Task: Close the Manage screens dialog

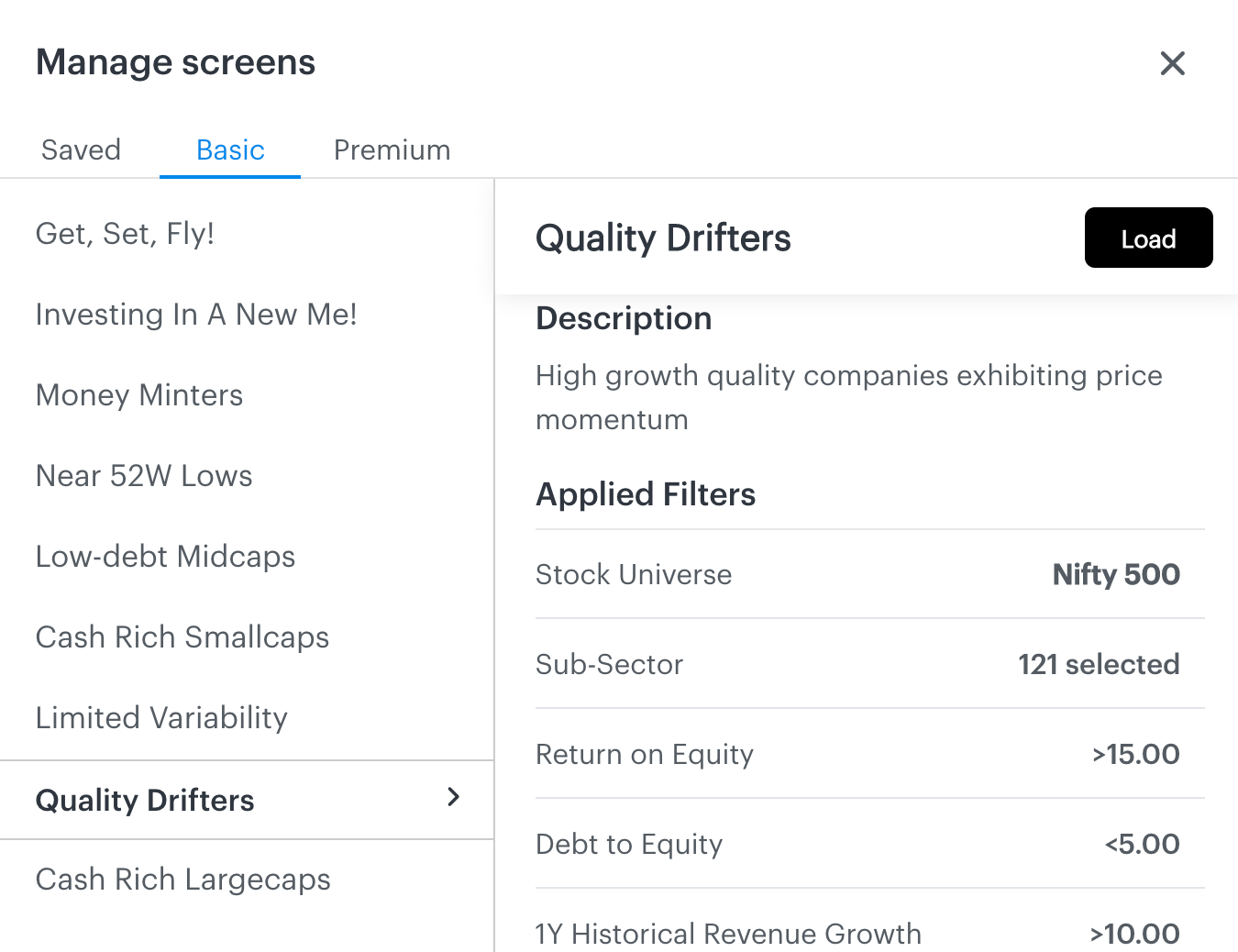Action: point(1172,63)
